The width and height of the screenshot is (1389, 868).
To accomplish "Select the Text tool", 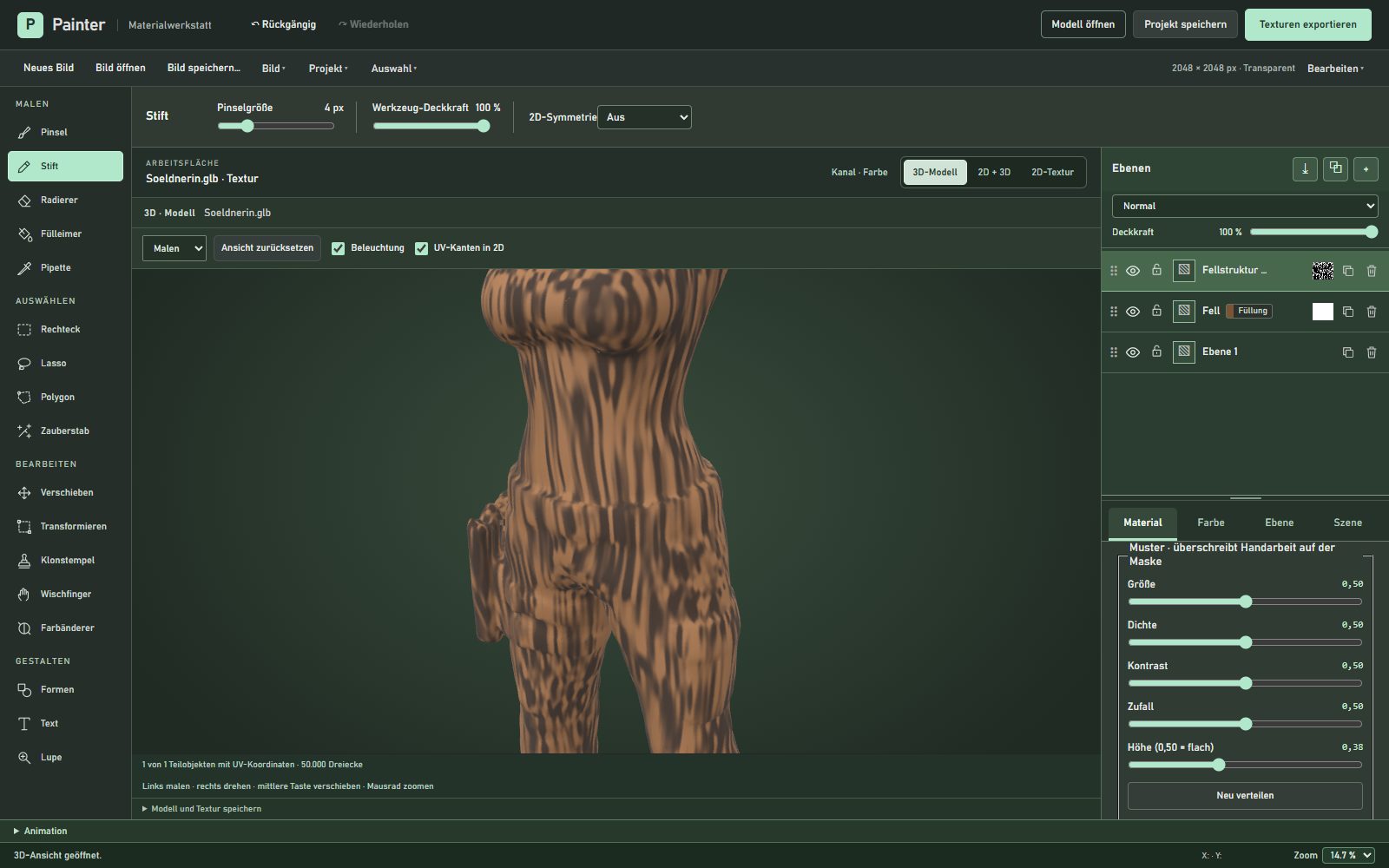I will coord(65,723).
